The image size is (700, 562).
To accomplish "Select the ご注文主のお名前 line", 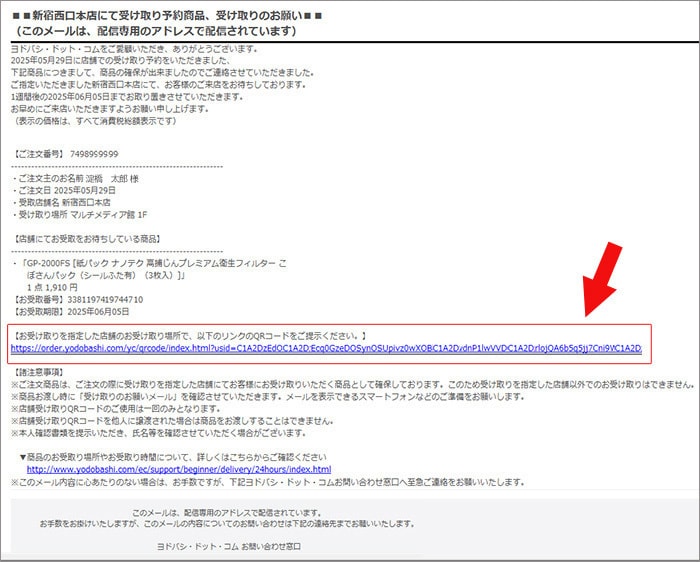I will tap(76, 179).
